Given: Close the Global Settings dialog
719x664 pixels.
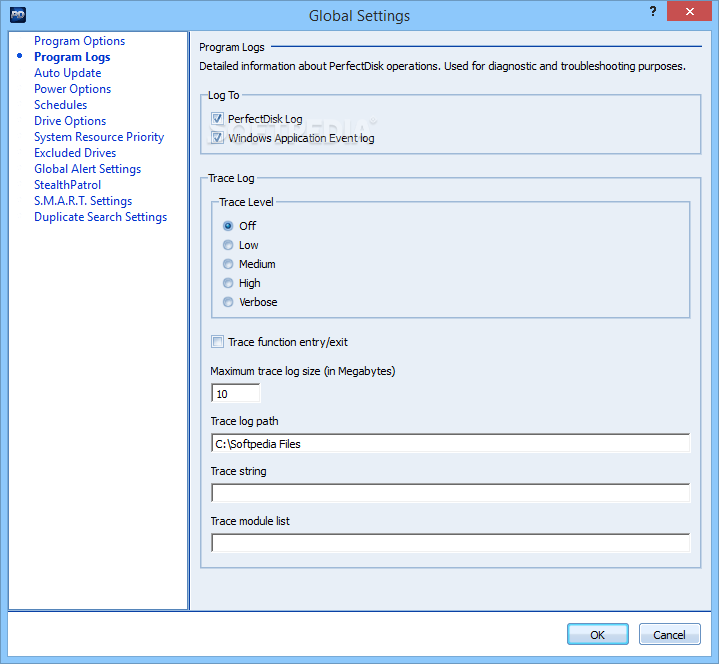Looking at the screenshot, I should 689,11.
